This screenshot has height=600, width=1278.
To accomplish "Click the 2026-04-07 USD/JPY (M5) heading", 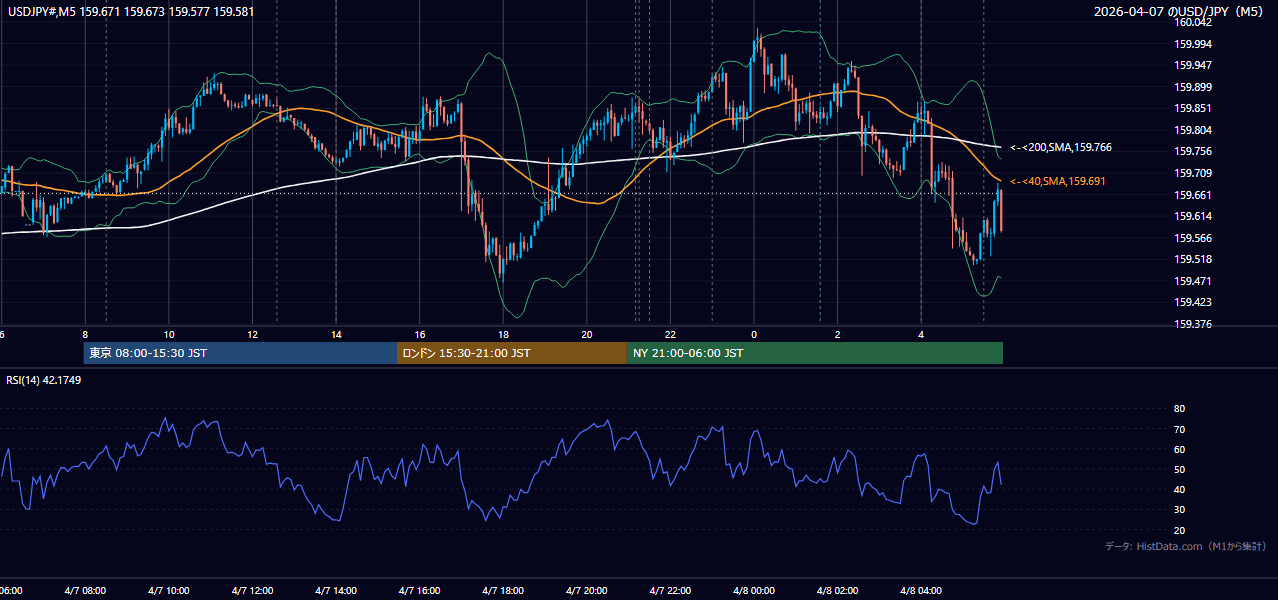I will click(1179, 11).
